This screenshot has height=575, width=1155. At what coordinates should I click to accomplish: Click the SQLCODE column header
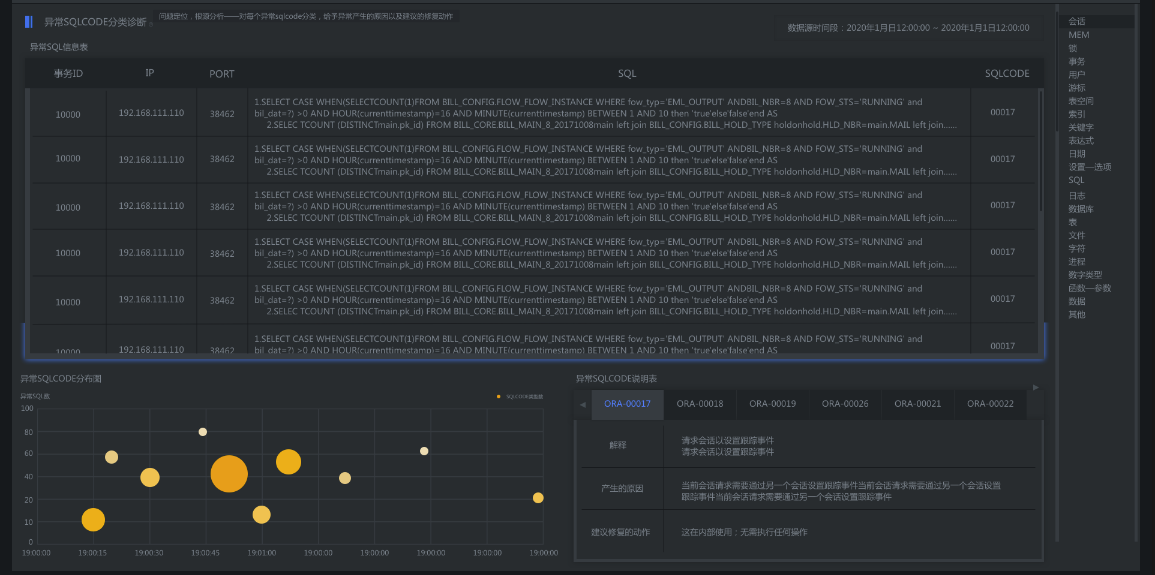coord(1007,74)
